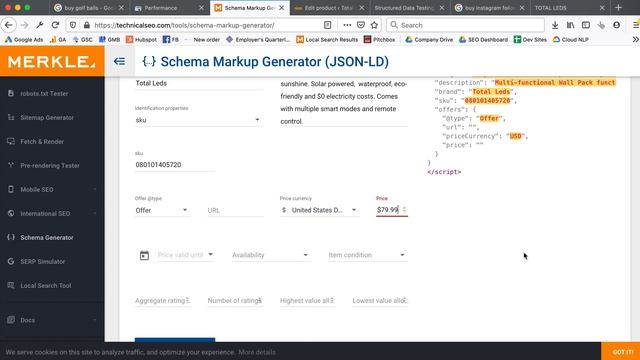Screen dimensions: 640x360
Task: Open the downloads arrow icon
Action: click(x=555, y=25)
